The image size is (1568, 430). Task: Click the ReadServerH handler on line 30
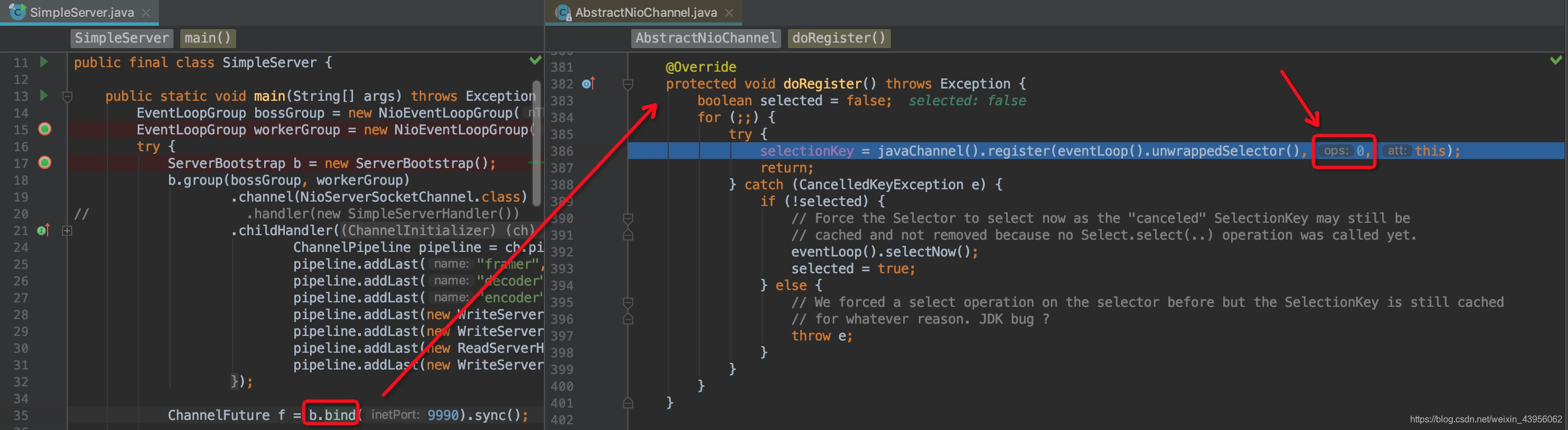pyautogui.click(x=500, y=348)
